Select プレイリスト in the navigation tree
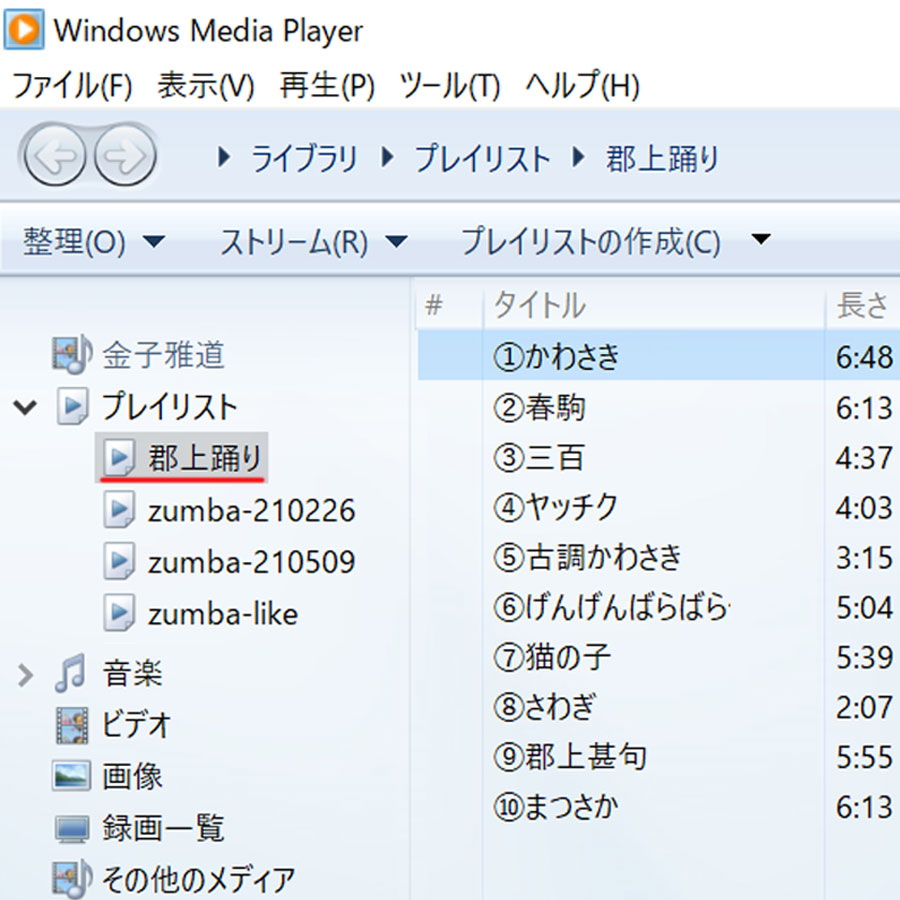 [169, 406]
